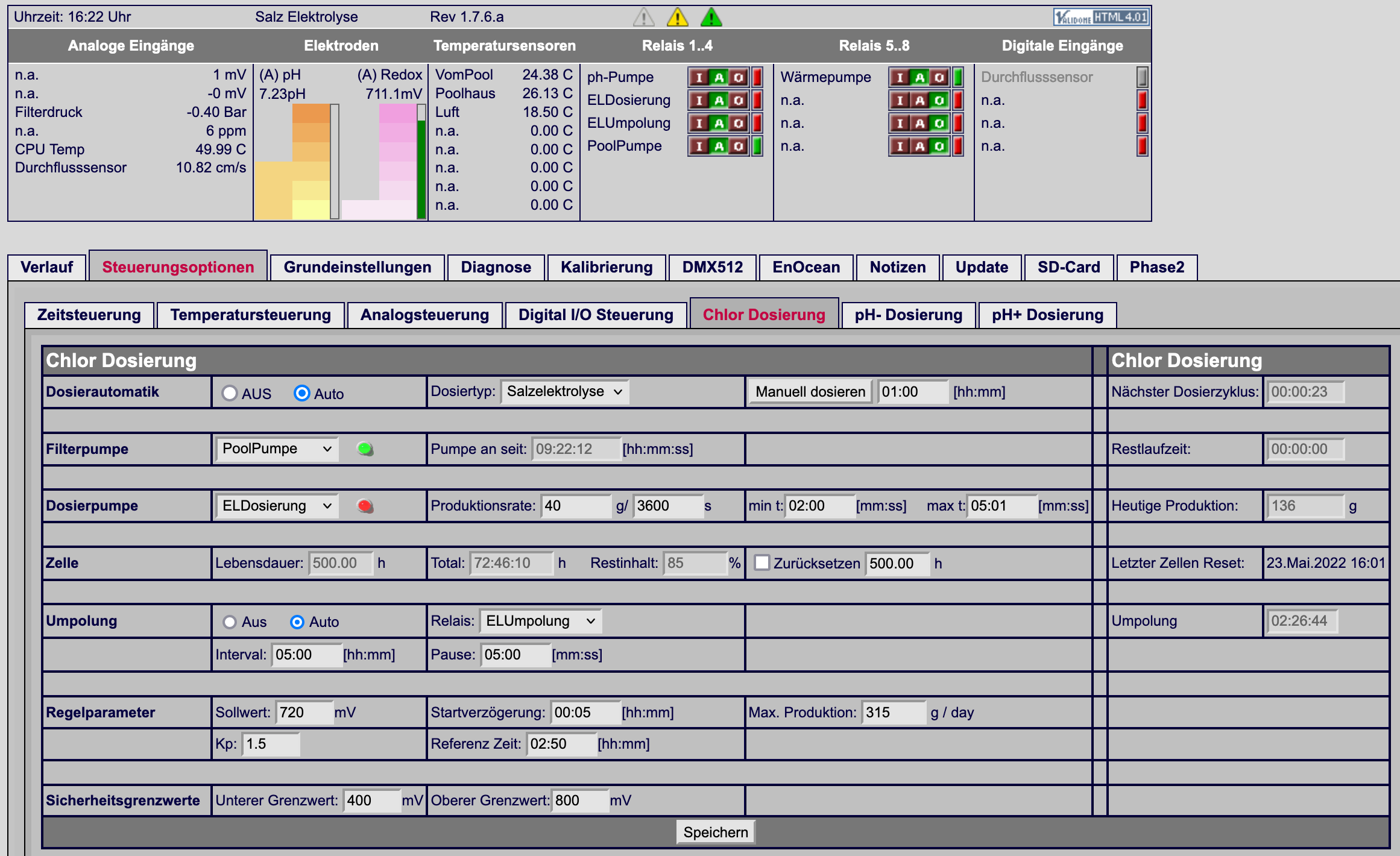Click the gray warning triangle icon
The image size is (1400, 856).
(643, 17)
